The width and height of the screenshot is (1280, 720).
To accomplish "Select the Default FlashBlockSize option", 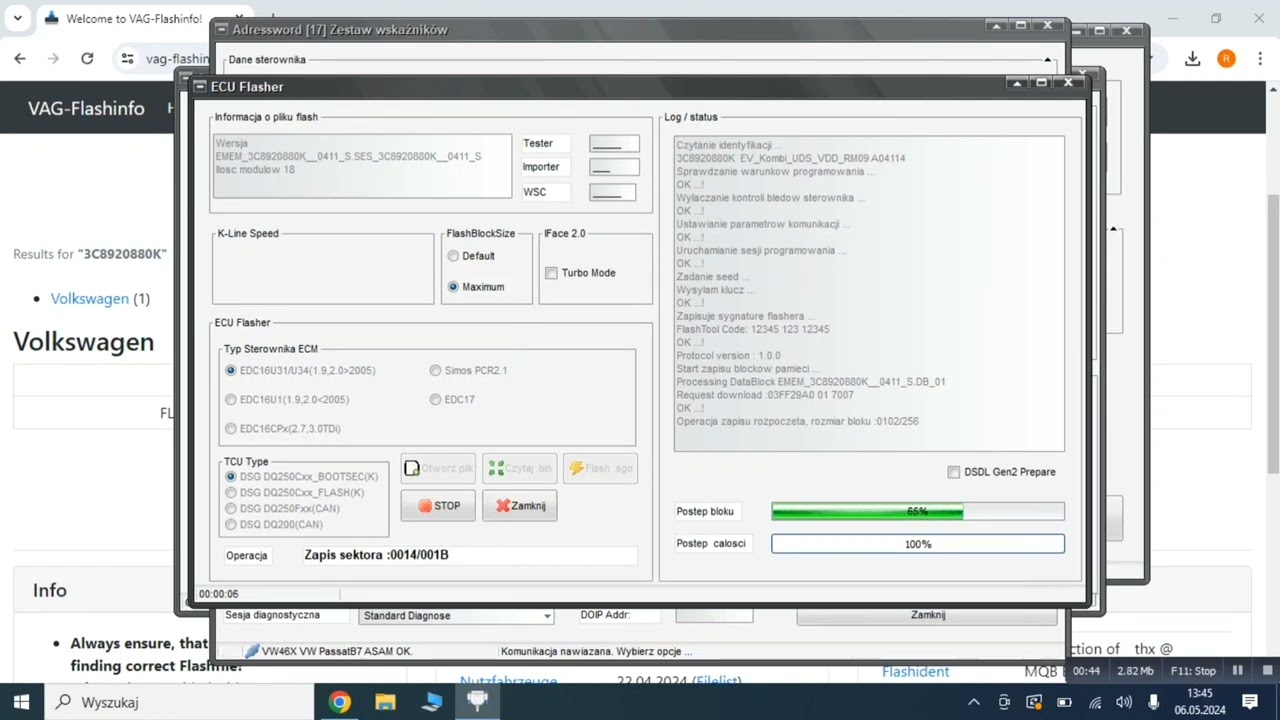I will (x=453, y=256).
